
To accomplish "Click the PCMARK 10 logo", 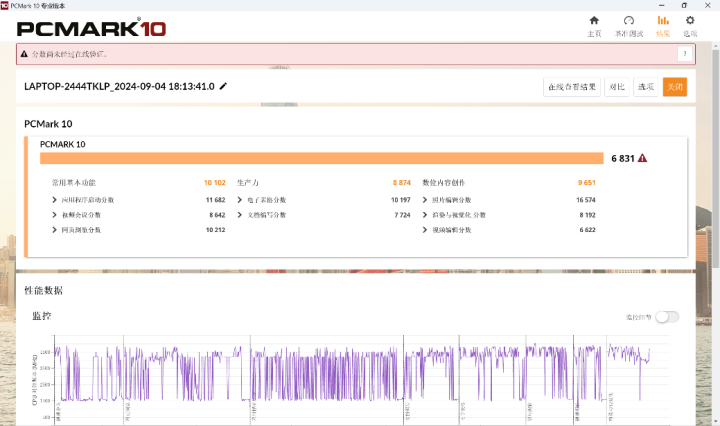I will (91, 28).
